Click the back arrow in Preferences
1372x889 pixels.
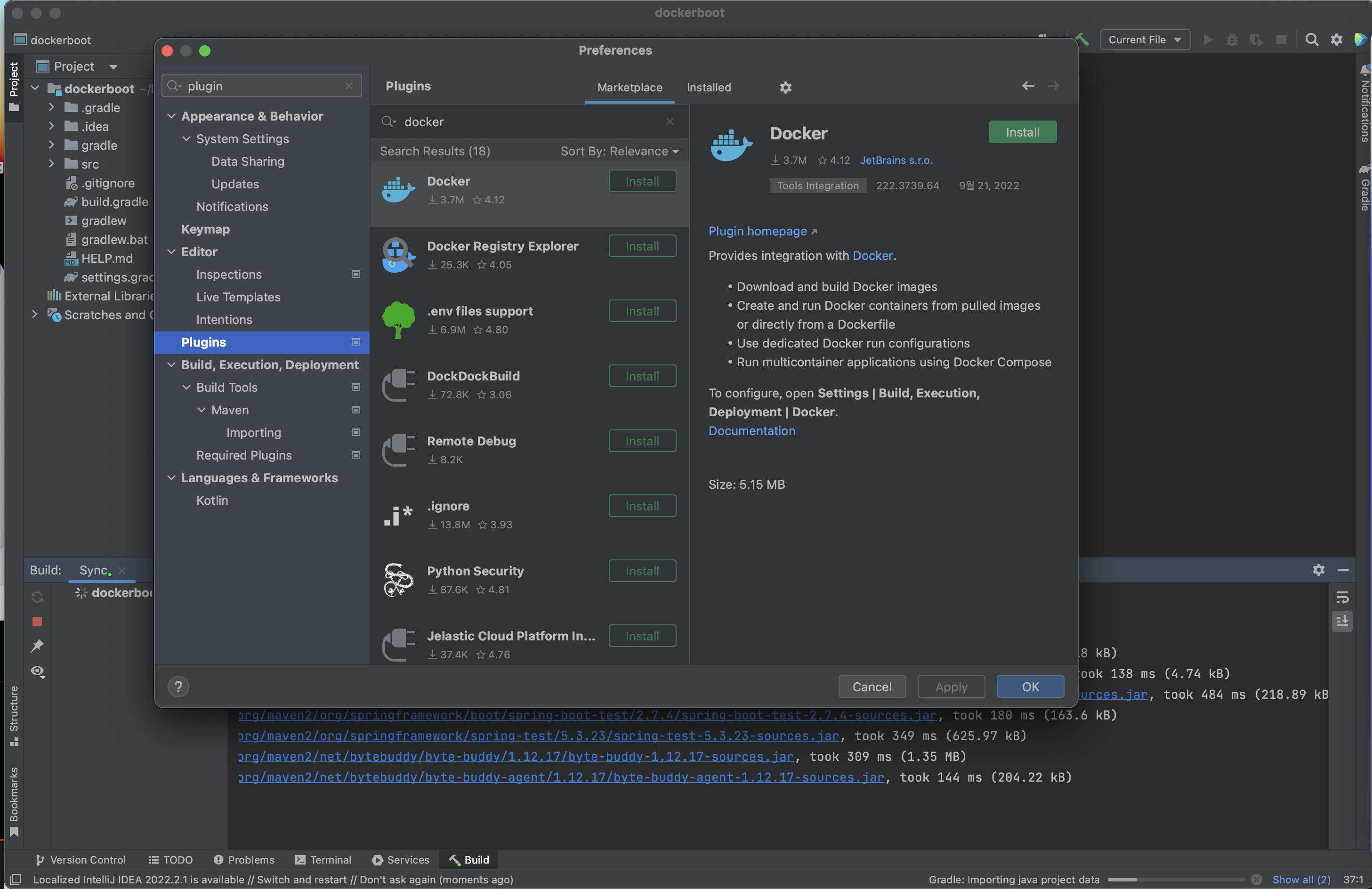click(x=1028, y=86)
